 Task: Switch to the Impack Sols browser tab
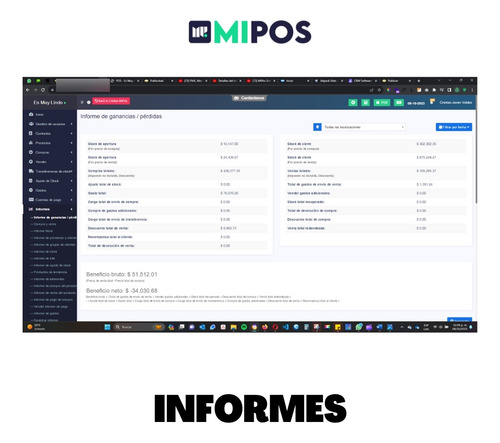[328, 81]
